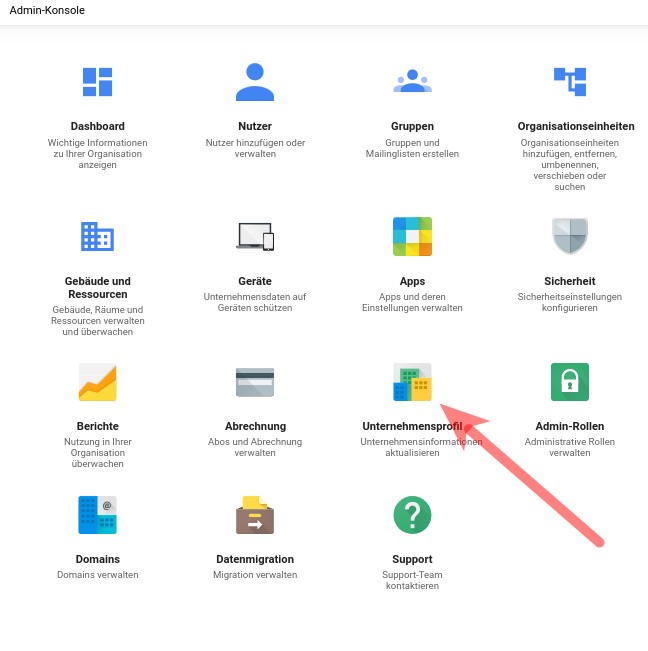Open the colorful Apps grid icon
Viewport: 648px width, 651px height.
tap(412, 236)
